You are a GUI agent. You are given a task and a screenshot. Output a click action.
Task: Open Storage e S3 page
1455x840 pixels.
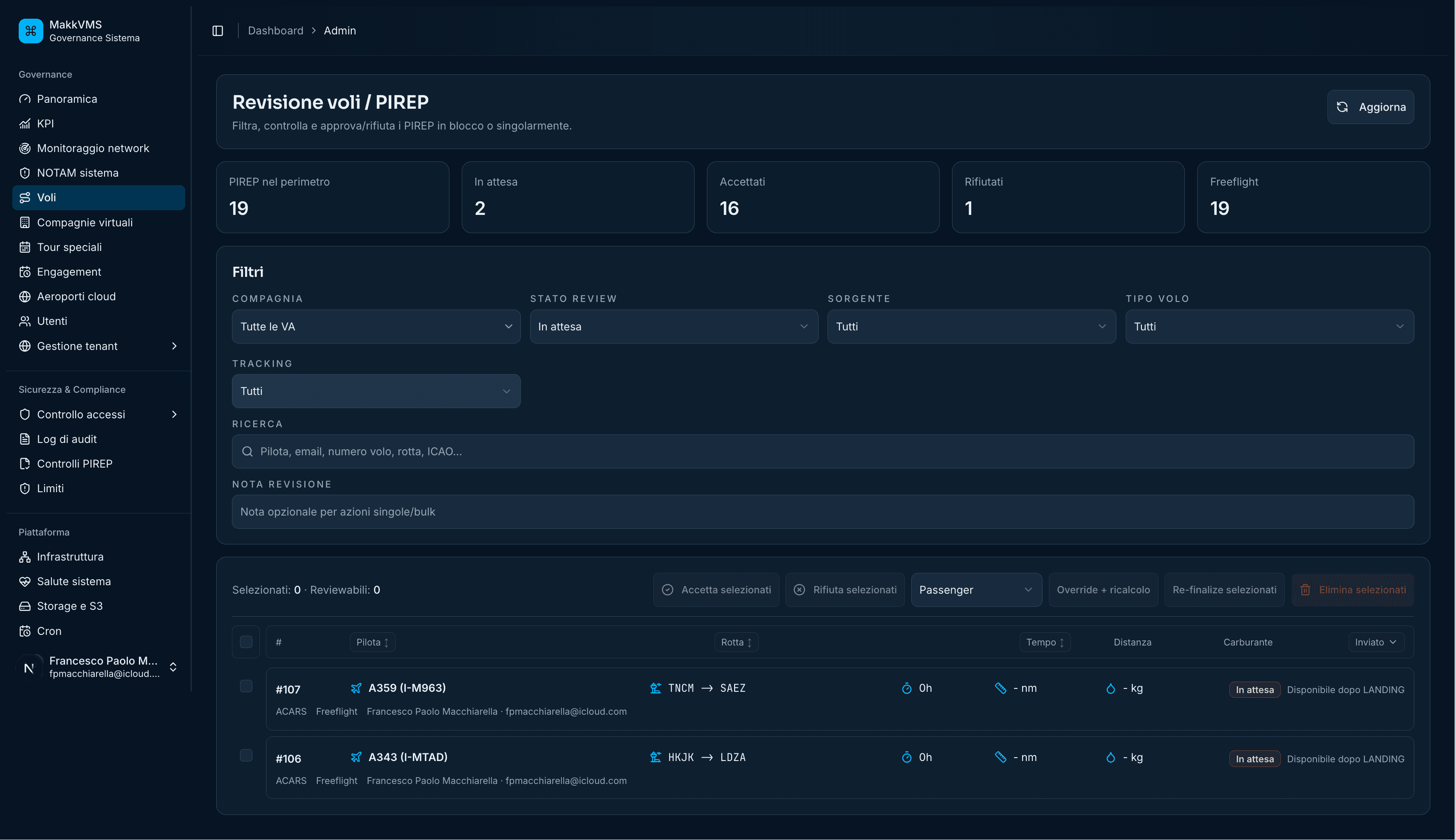tap(99, 606)
